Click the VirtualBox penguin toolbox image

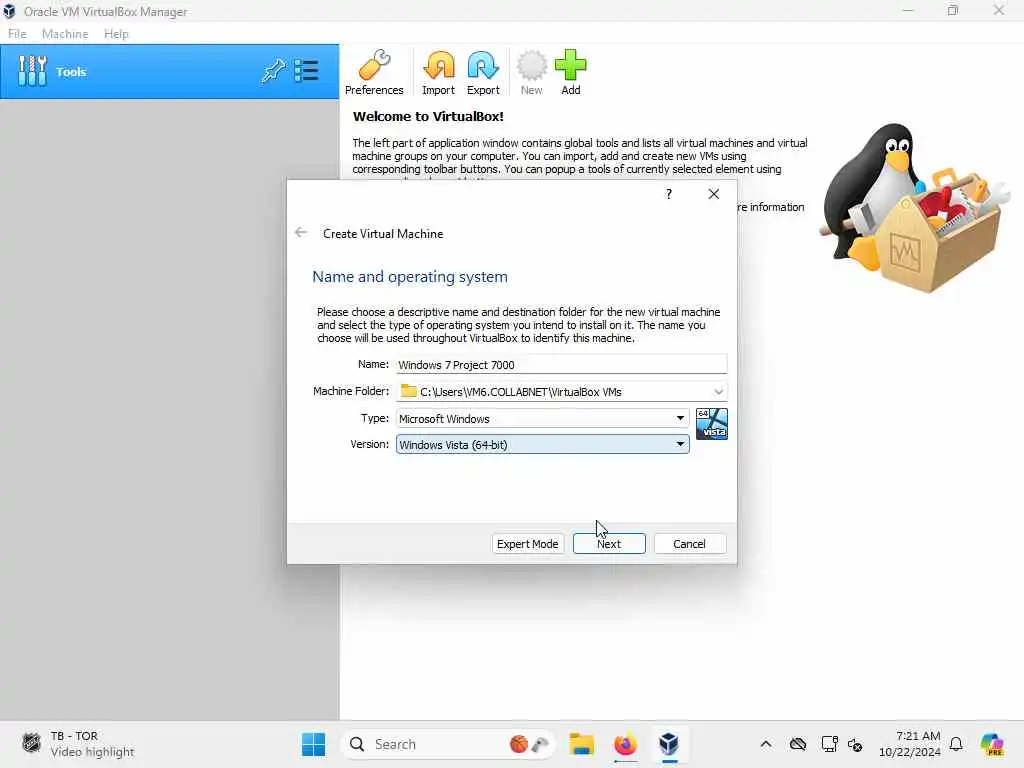(914, 208)
